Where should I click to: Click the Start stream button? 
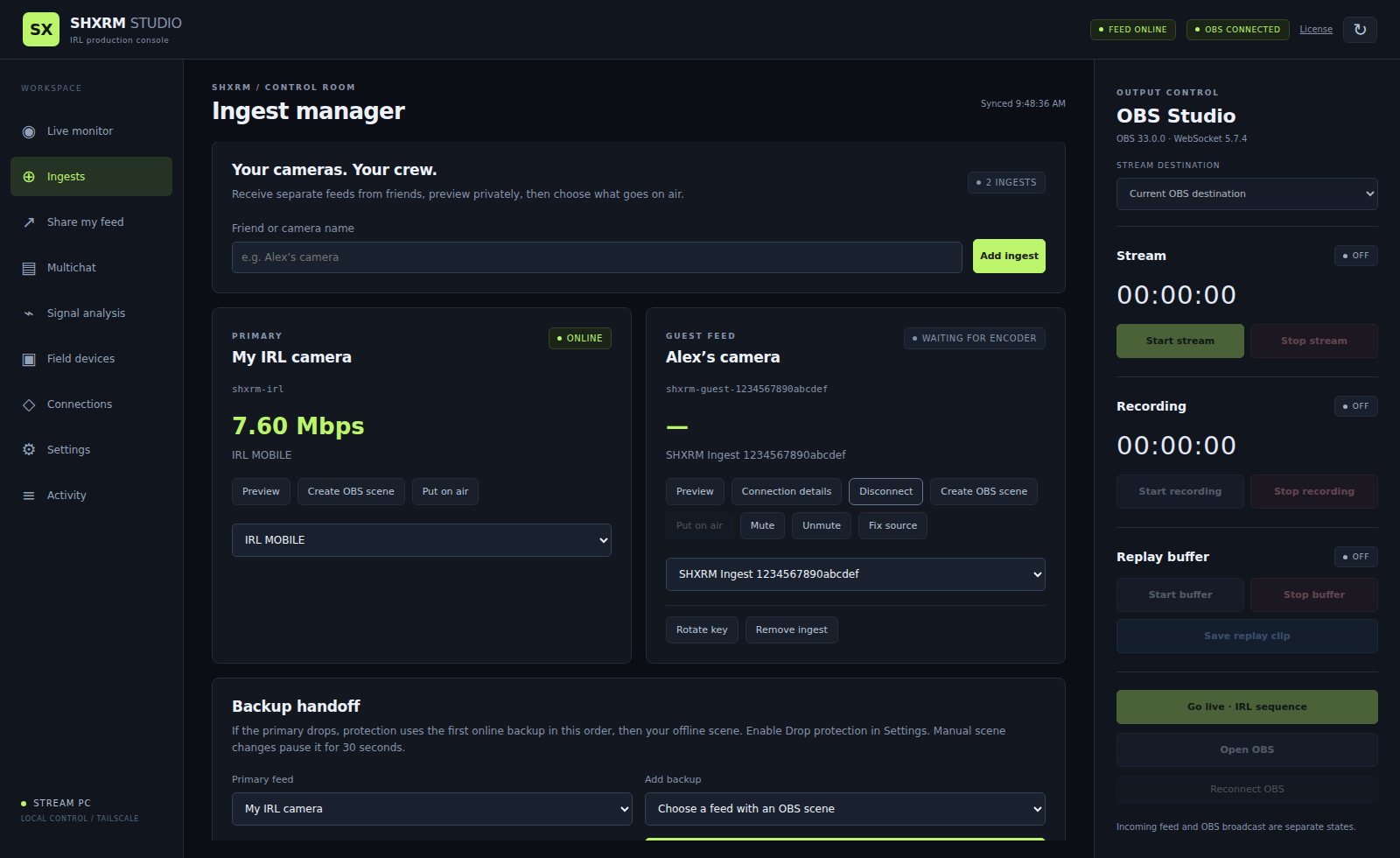[1180, 341]
